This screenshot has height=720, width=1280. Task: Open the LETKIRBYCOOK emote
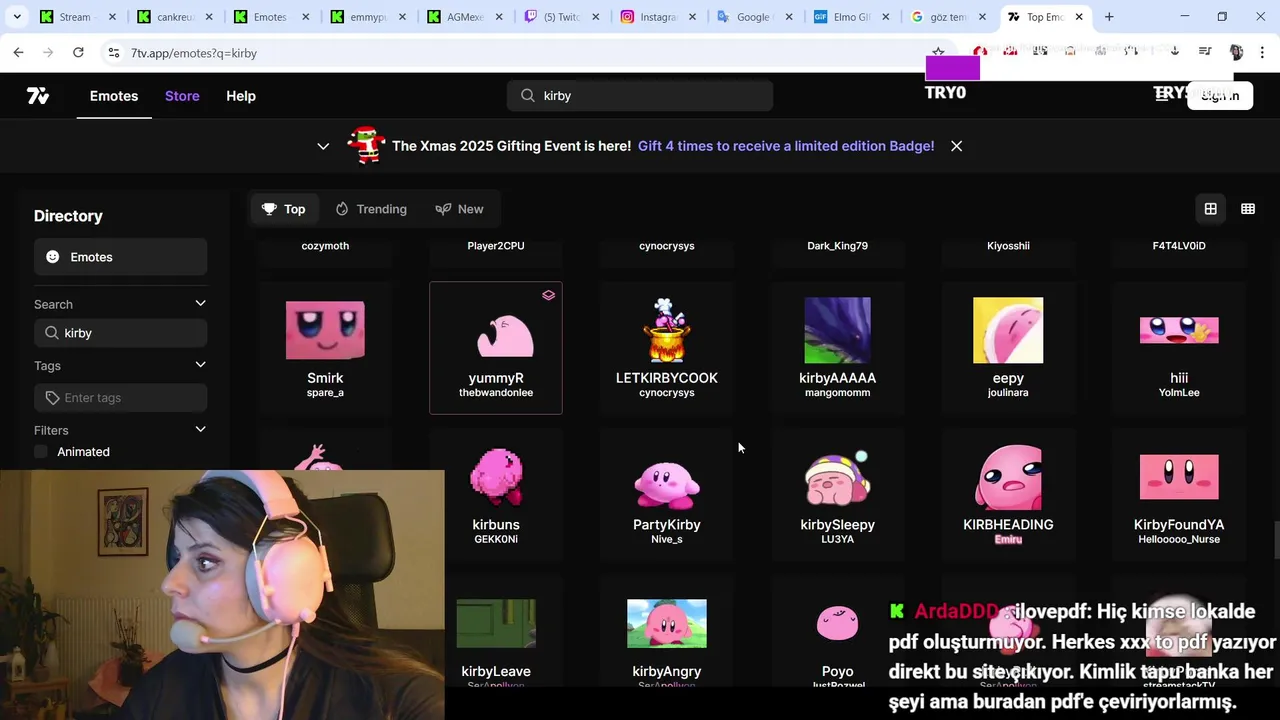coord(667,347)
